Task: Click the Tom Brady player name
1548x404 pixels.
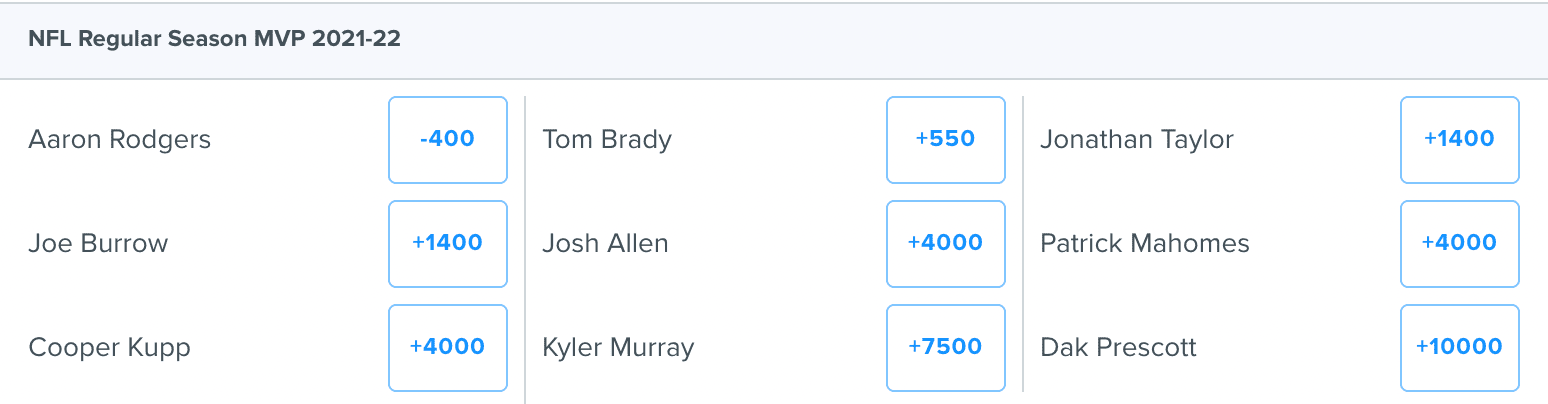Action: point(607,140)
